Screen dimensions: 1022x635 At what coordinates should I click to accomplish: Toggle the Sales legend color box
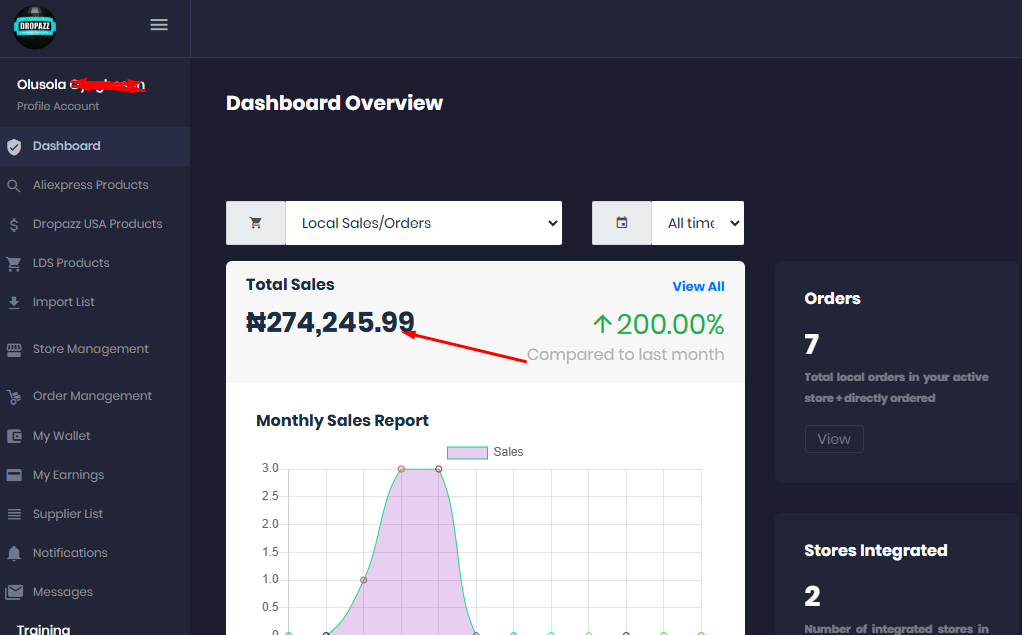(x=467, y=452)
